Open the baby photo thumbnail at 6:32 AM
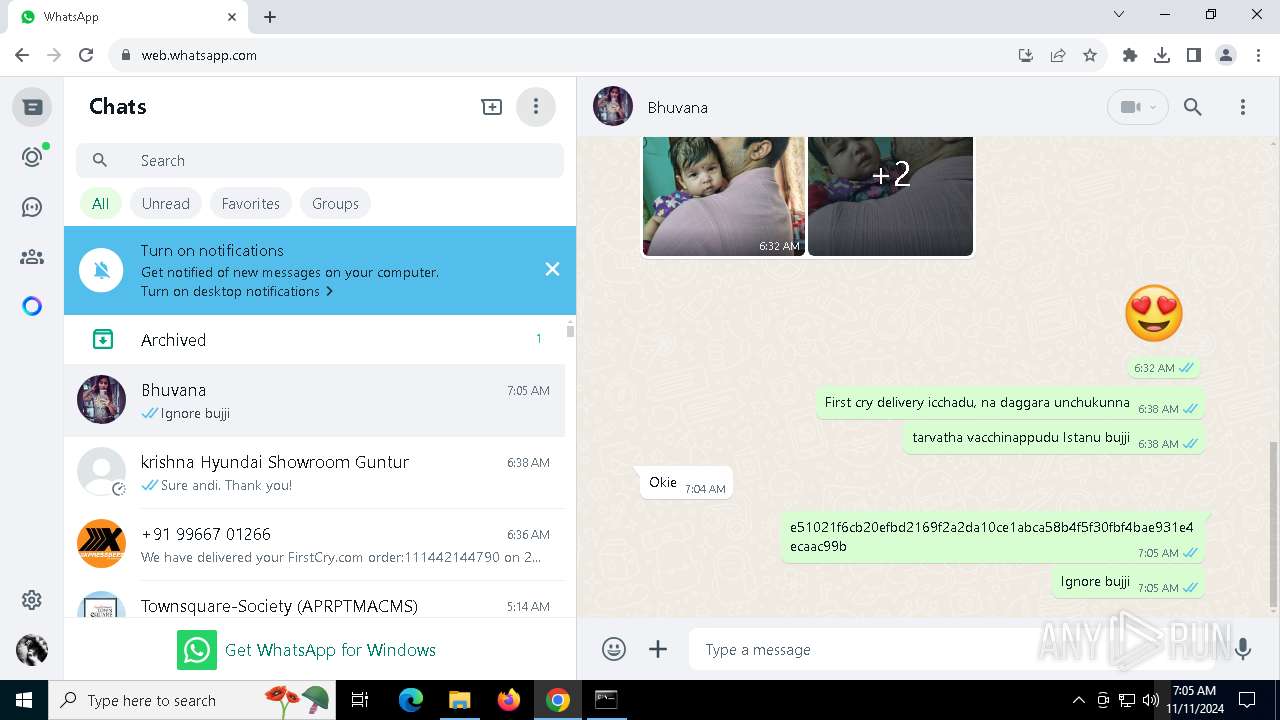The height and width of the screenshot is (720, 1280). [x=724, y=196]
